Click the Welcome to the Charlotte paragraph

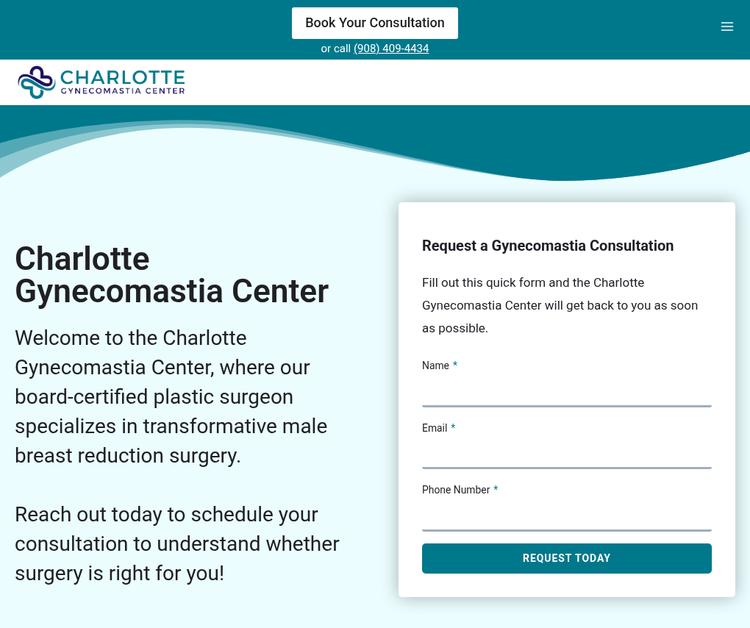172,397
